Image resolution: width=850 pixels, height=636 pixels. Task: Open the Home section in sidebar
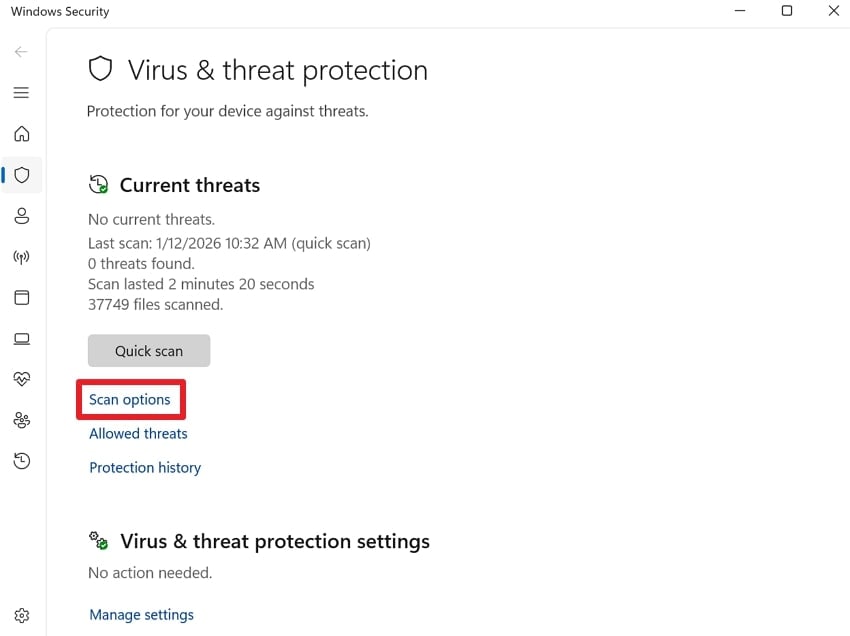[21, 134]
